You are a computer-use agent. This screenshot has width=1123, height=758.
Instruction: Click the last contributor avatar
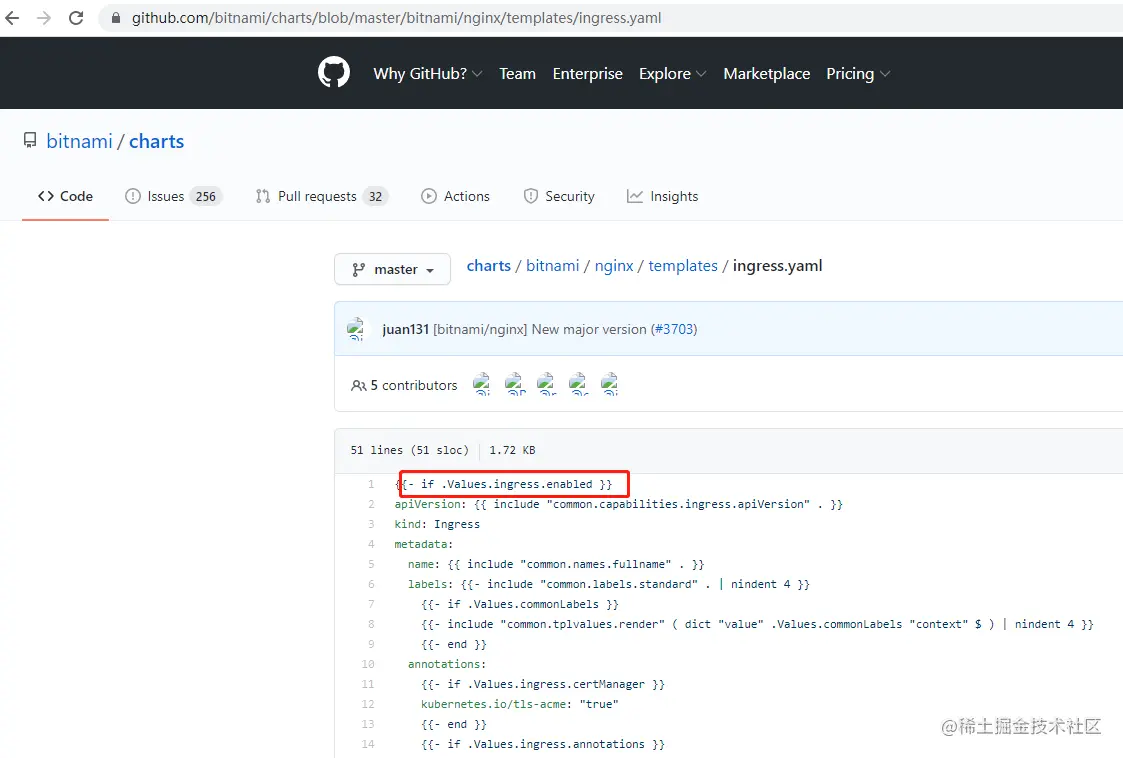coord(609,384)
